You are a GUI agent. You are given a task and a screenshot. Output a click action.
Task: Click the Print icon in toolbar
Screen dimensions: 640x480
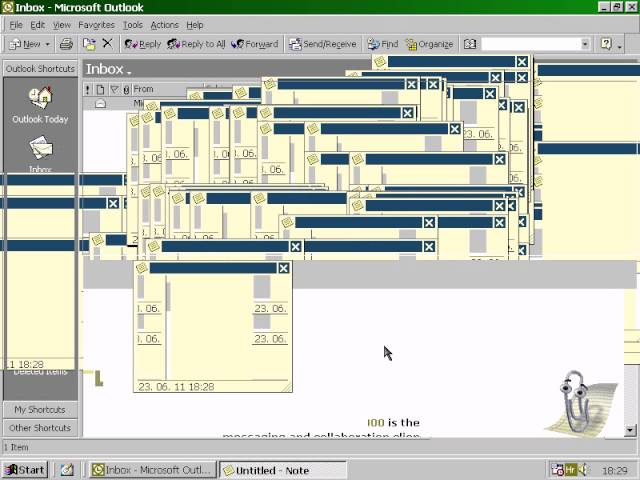coord(66,44)
